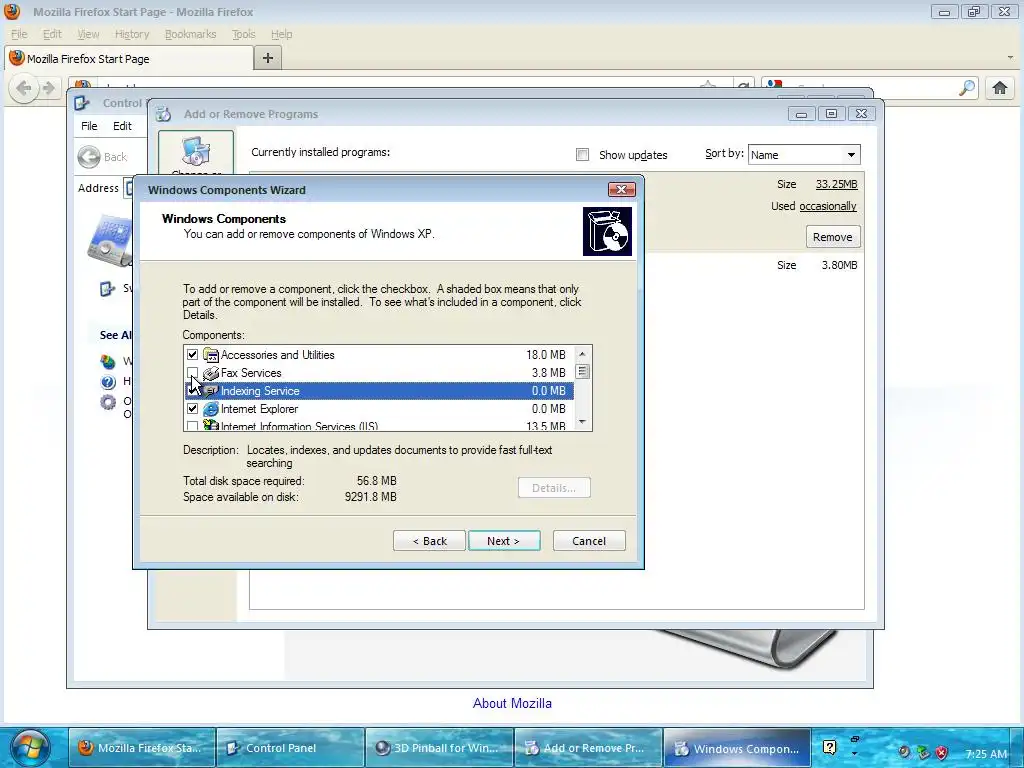Open Control Panel Edit menu

pos(122,126)
